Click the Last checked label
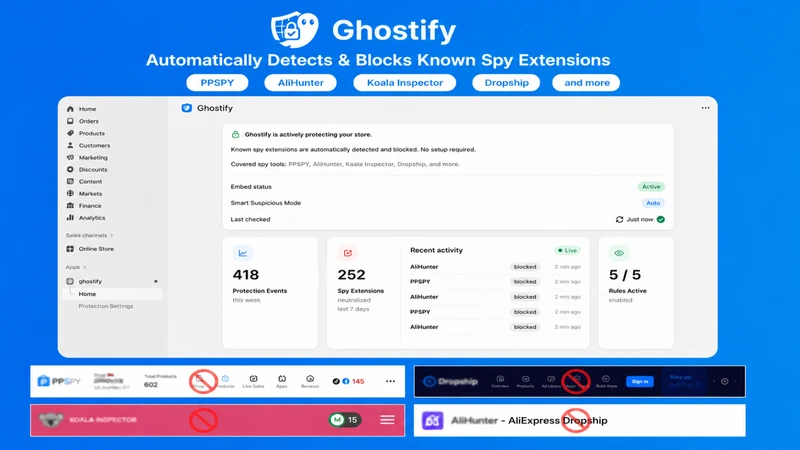The height and width of the screenshot is (450, 800). 251,219
